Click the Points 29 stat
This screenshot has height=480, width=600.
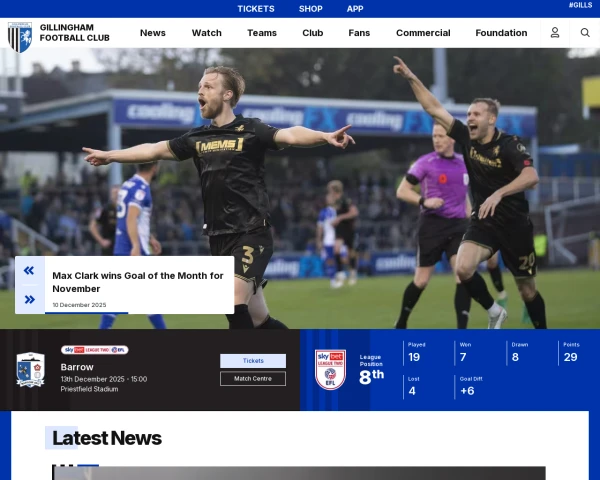[571, 353]
